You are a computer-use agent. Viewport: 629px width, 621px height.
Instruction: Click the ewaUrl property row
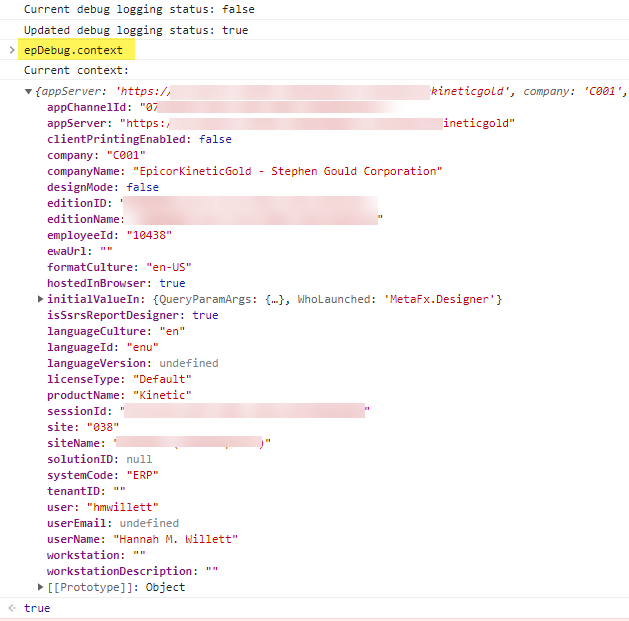pyautogui.click(x=79, y=251)
